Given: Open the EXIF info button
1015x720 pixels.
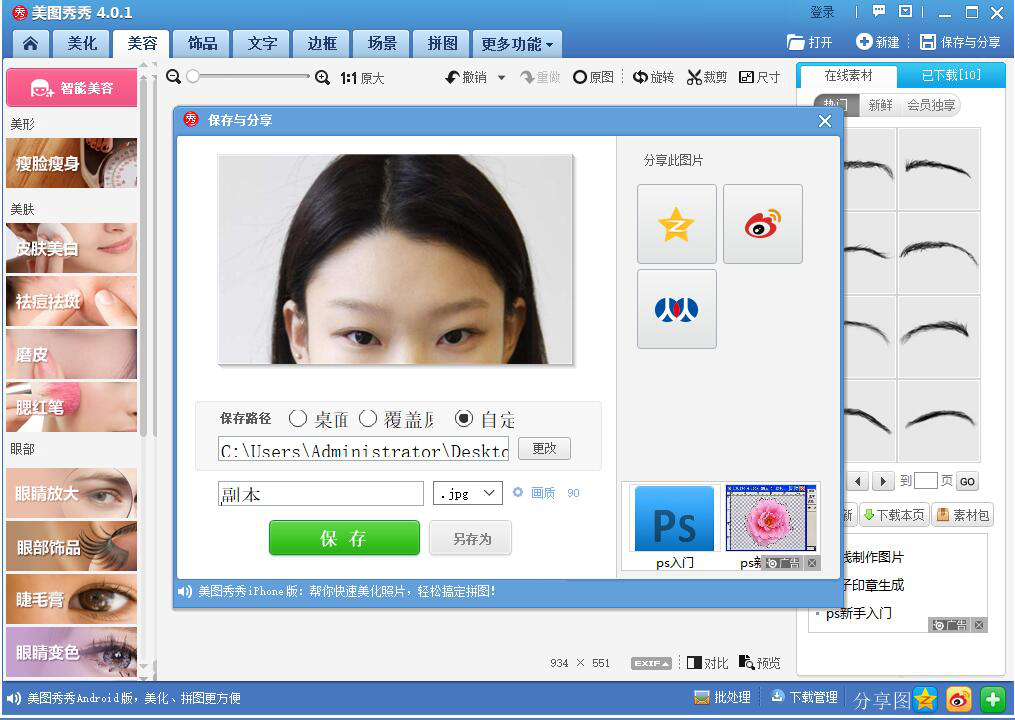Looking at the screenshot, I should pos(651,663).
